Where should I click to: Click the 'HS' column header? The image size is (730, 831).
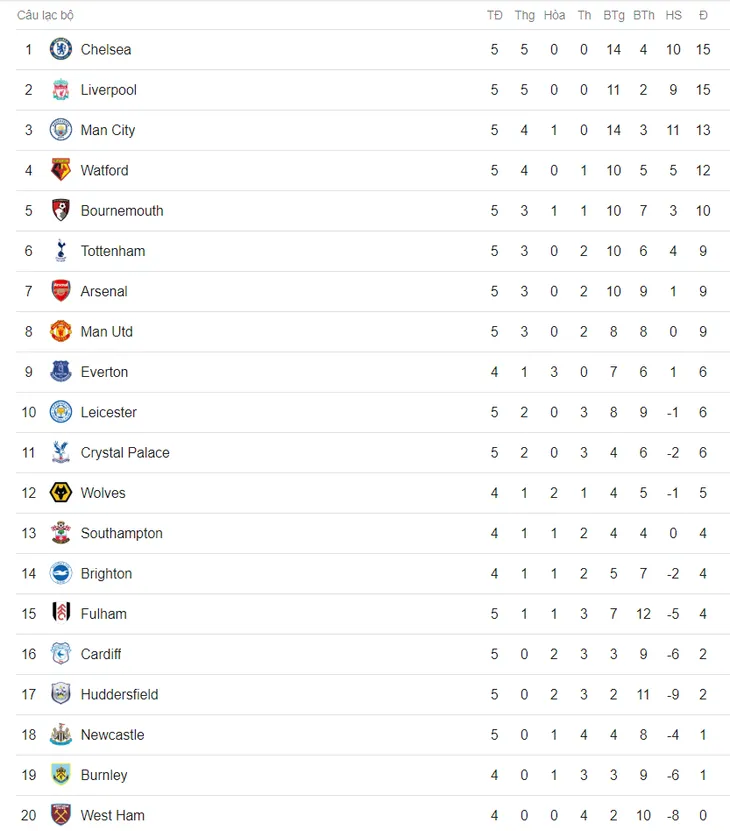click(673, 15)
